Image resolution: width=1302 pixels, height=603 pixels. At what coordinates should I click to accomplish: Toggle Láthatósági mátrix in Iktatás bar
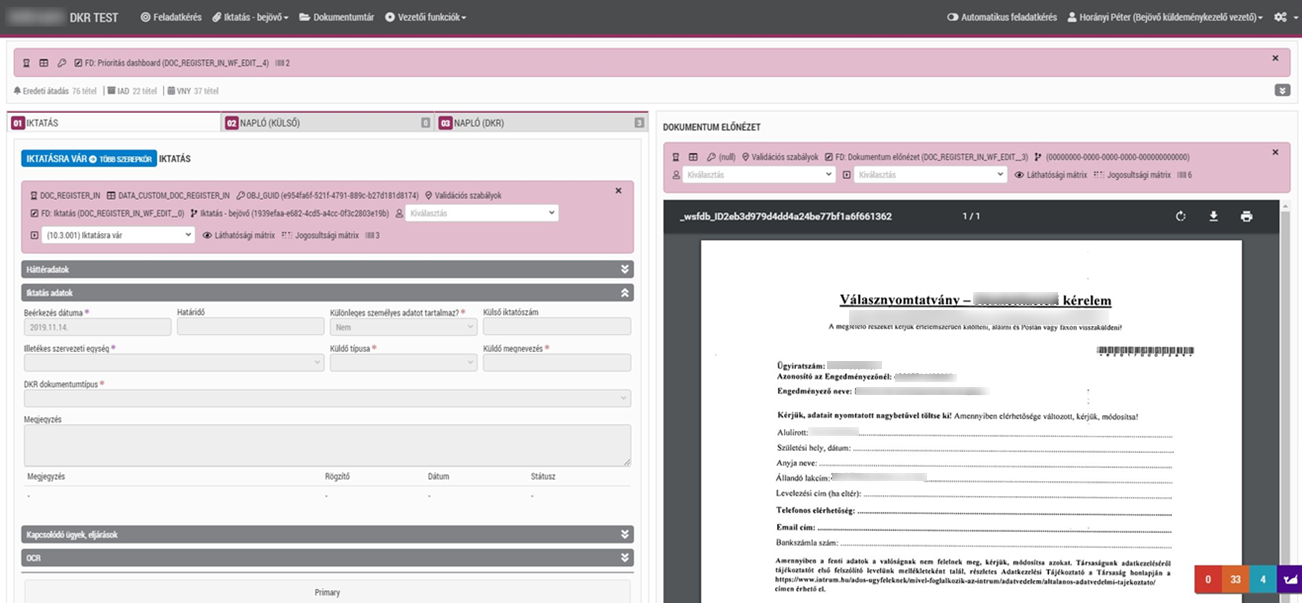click(238, 235)
